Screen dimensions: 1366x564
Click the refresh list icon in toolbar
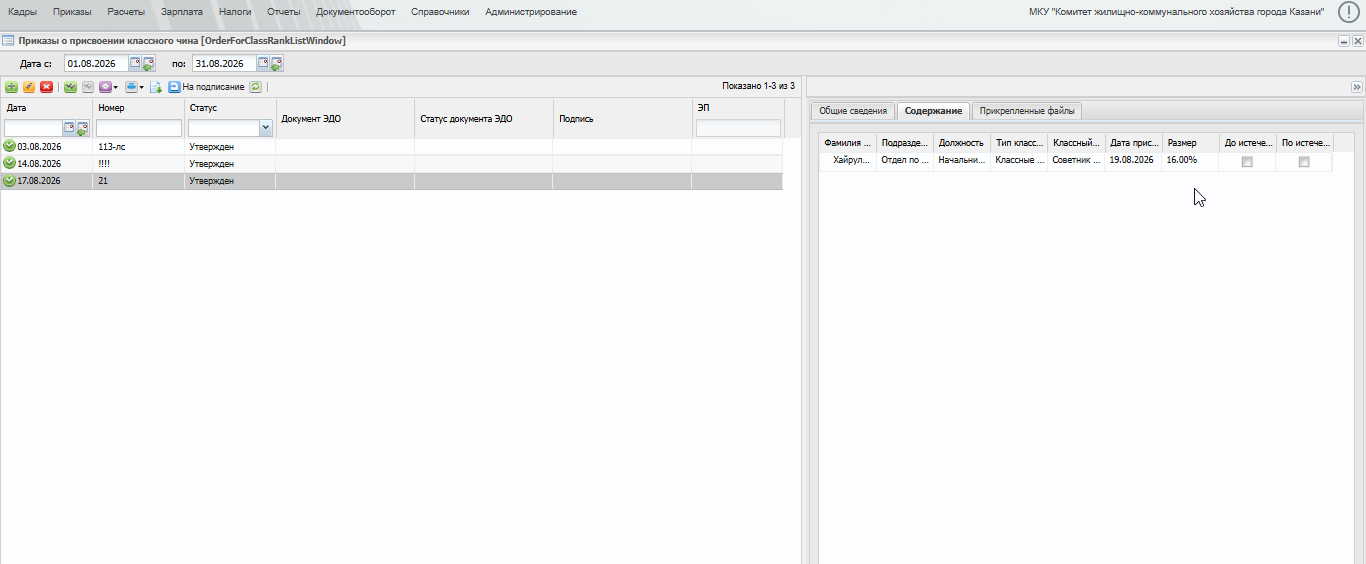(x=256, y=87)
